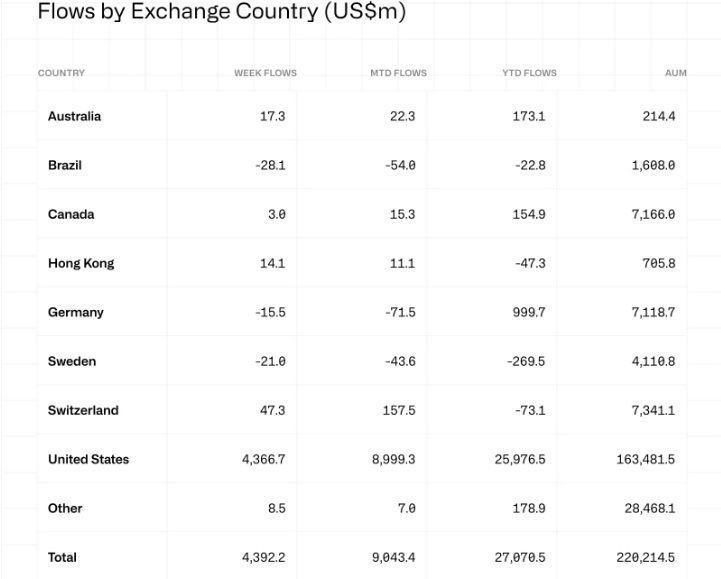
Task: Click the AUM column header
Action: click(675, 73)
